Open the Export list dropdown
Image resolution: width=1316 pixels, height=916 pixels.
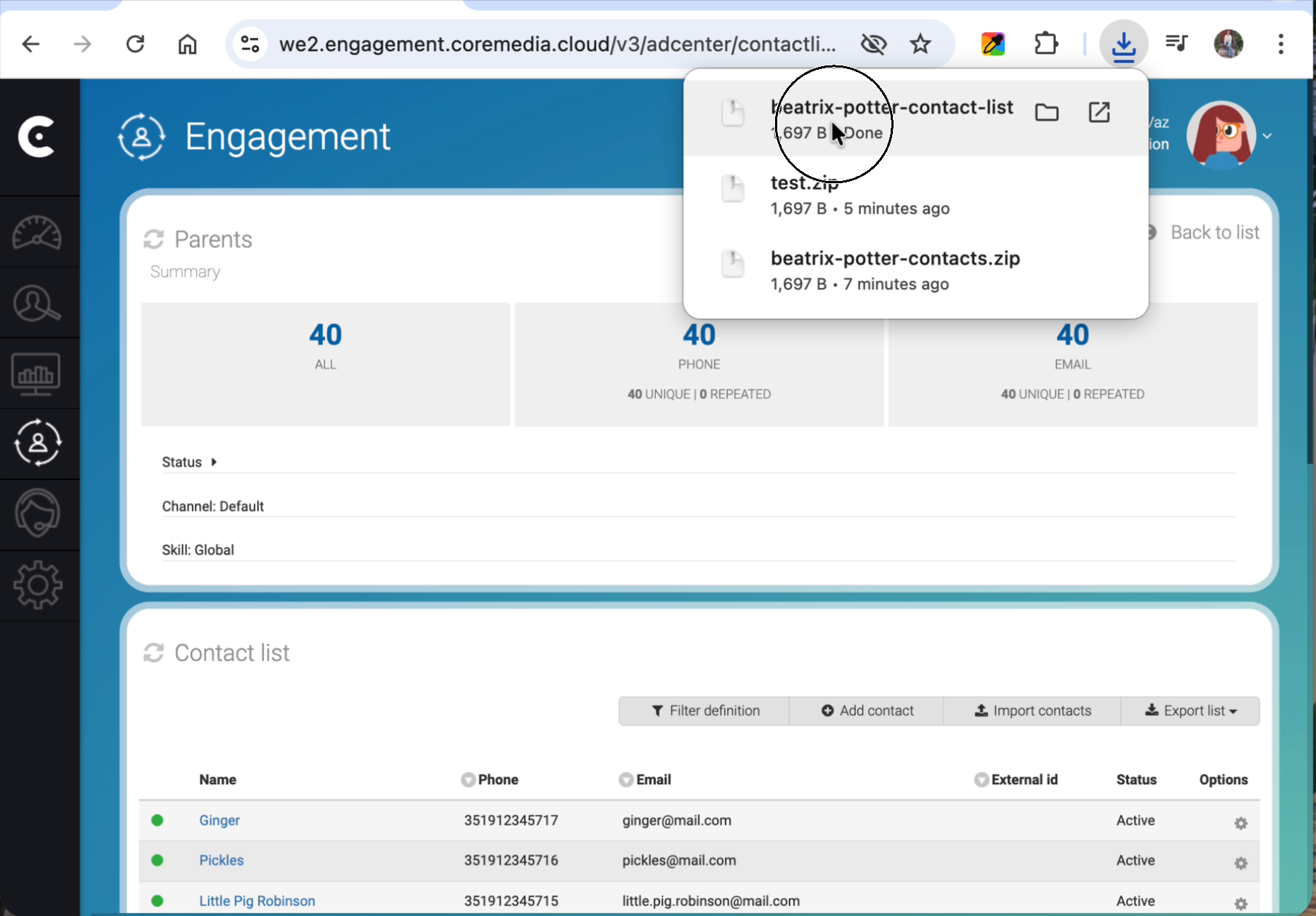point(1190,711)
